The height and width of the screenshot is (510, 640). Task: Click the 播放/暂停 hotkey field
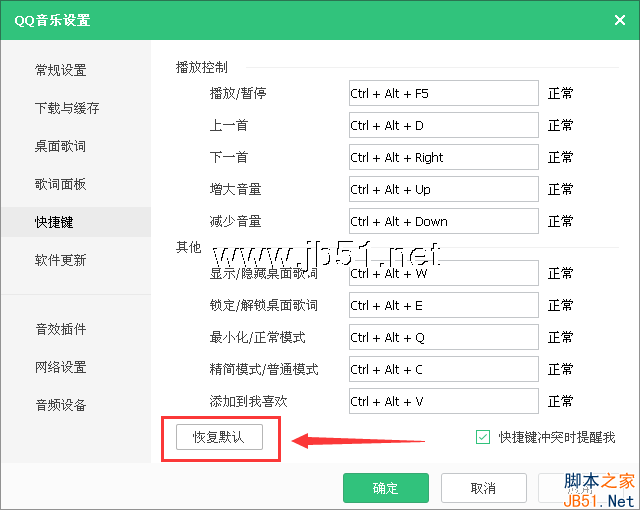click(444, 93)
